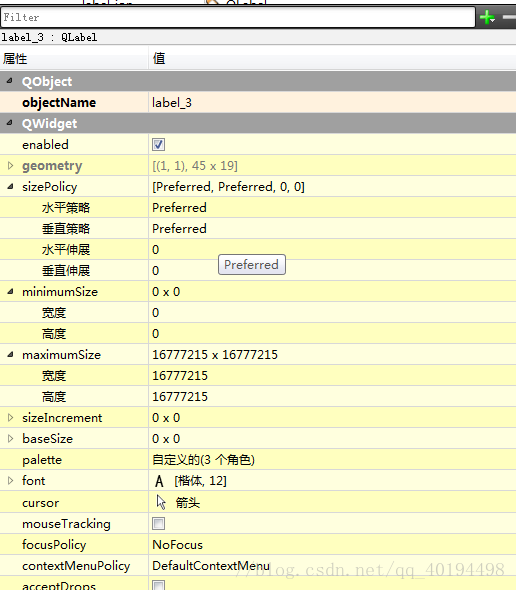Click the Filter input field

[x=238, y=17]
